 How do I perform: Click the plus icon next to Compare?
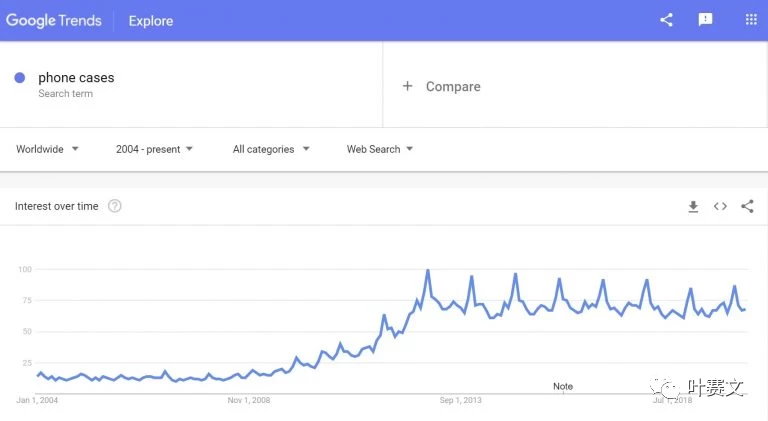click(408, 86)
